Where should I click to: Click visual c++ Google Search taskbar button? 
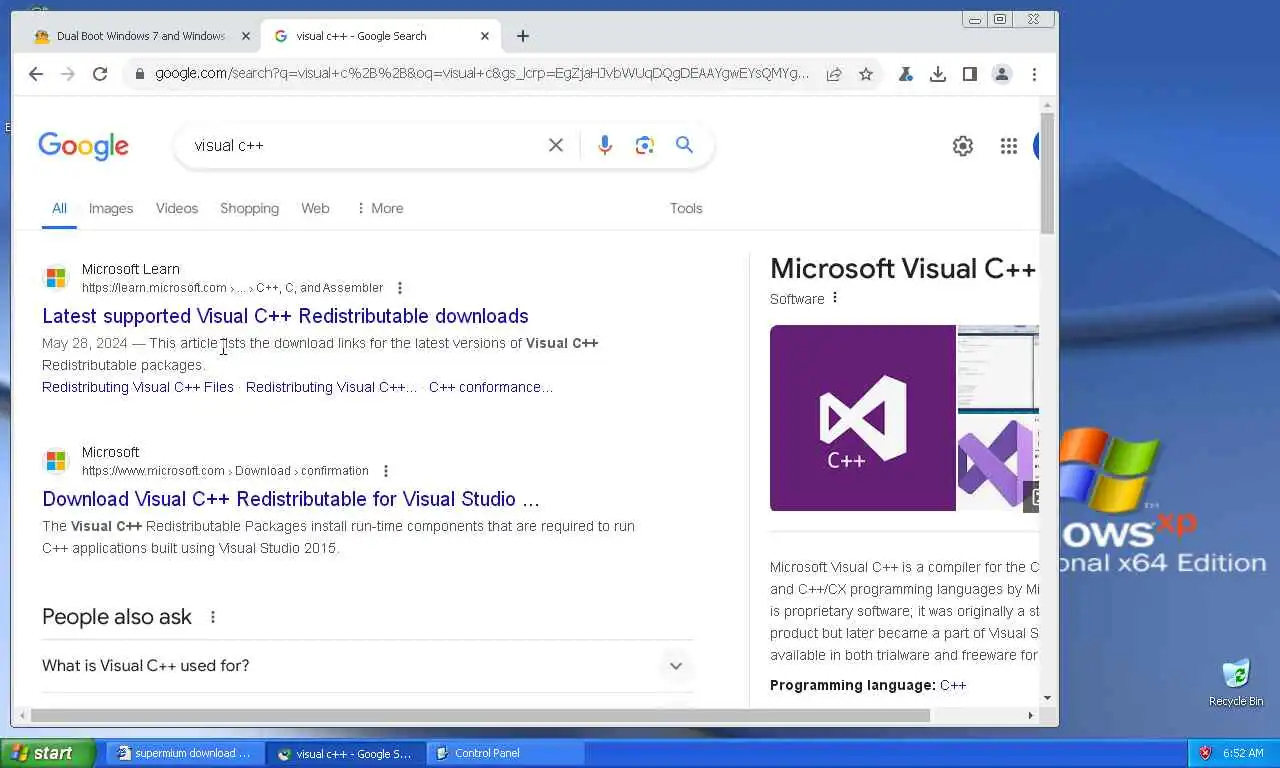[x=346, y=753]
